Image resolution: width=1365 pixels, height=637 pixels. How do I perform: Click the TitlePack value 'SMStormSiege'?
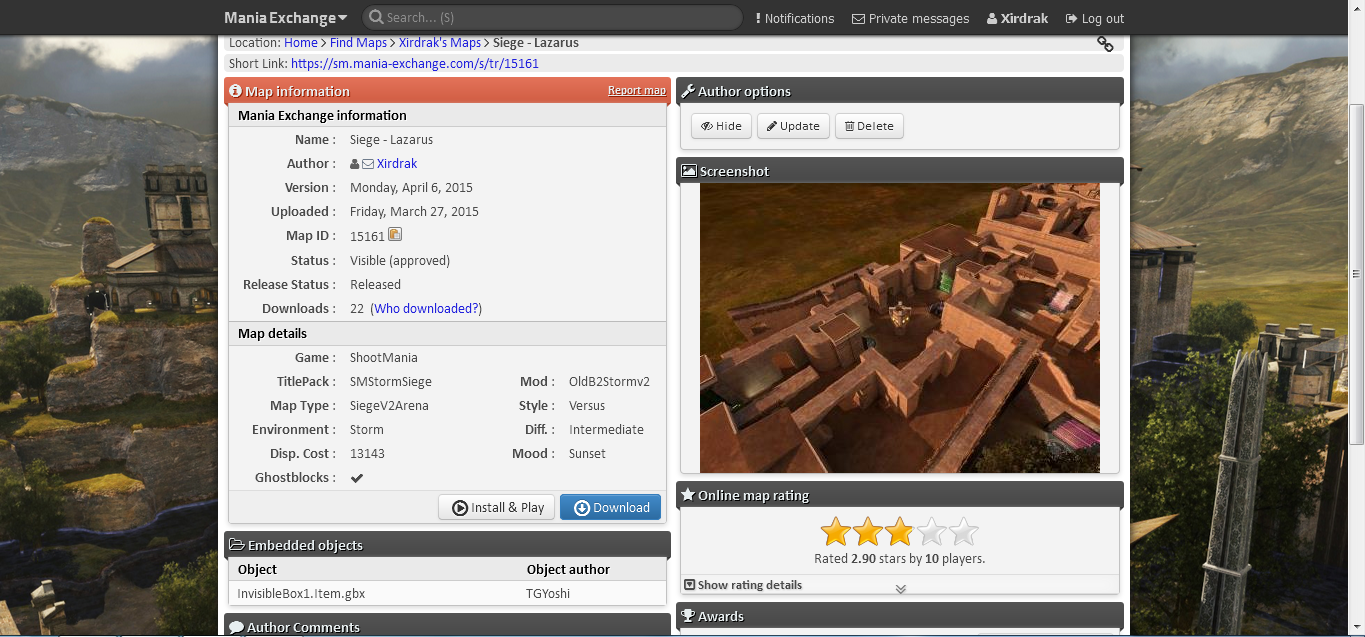coord(391,381)
